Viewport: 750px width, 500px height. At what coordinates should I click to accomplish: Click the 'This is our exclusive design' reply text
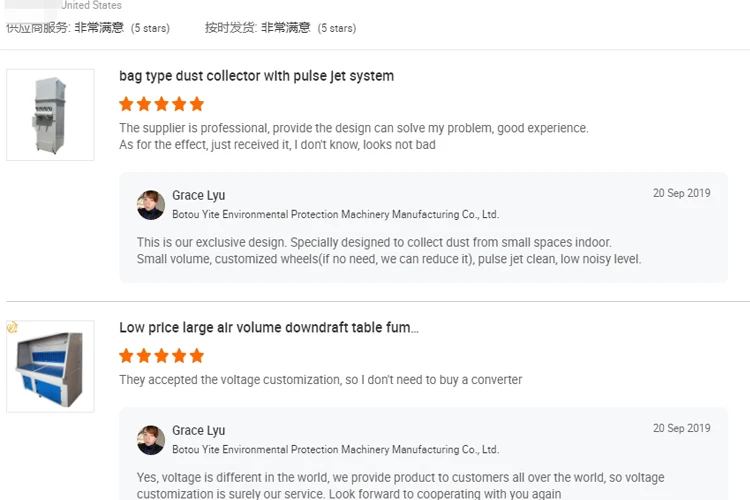tap(373, 243)
